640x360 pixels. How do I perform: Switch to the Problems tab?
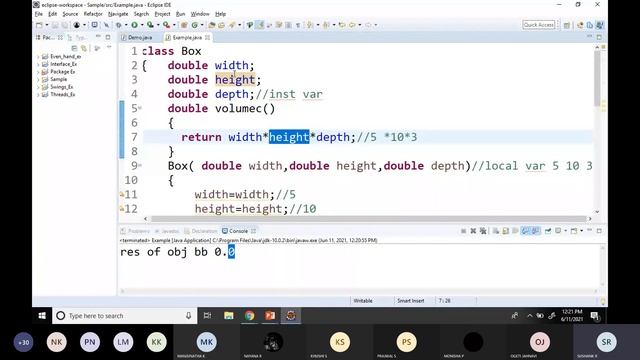[x=135, y=231]
